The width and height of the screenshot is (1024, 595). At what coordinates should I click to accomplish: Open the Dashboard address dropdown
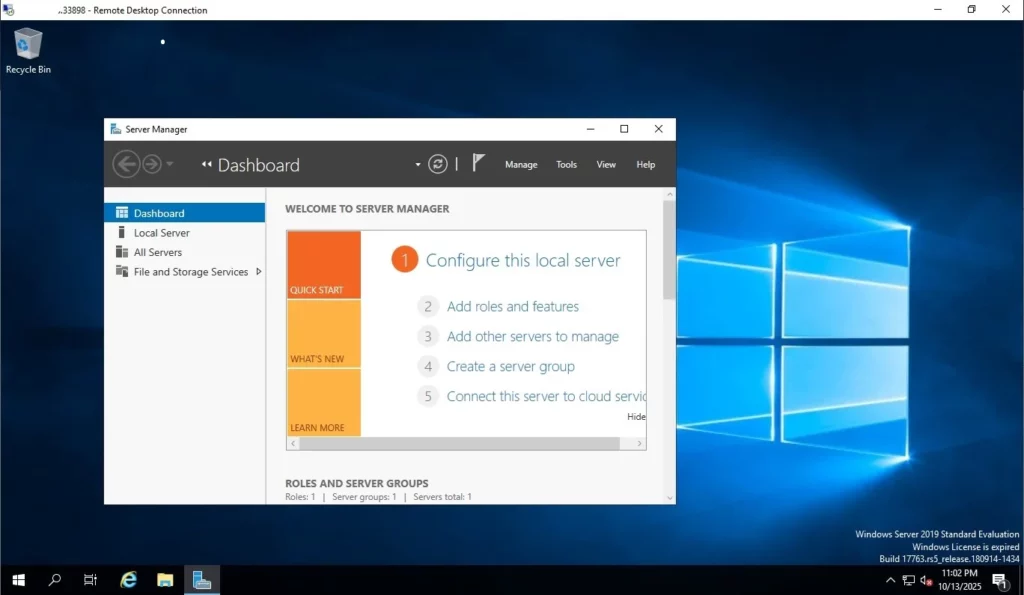click(x=417, y=163)
